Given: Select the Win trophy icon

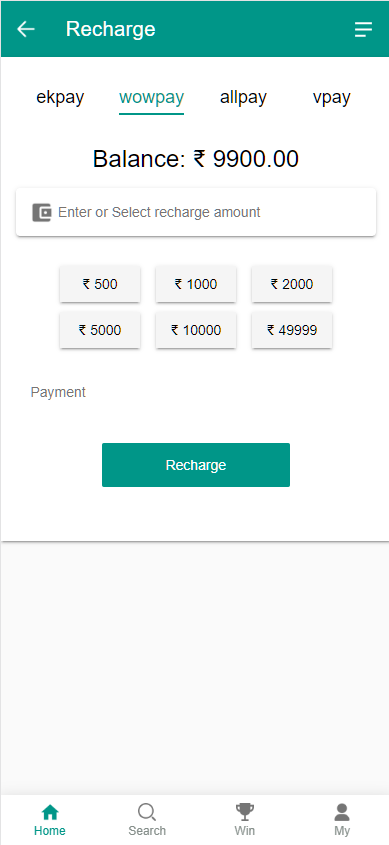Looking at the screenshot, I should [245, 811].
